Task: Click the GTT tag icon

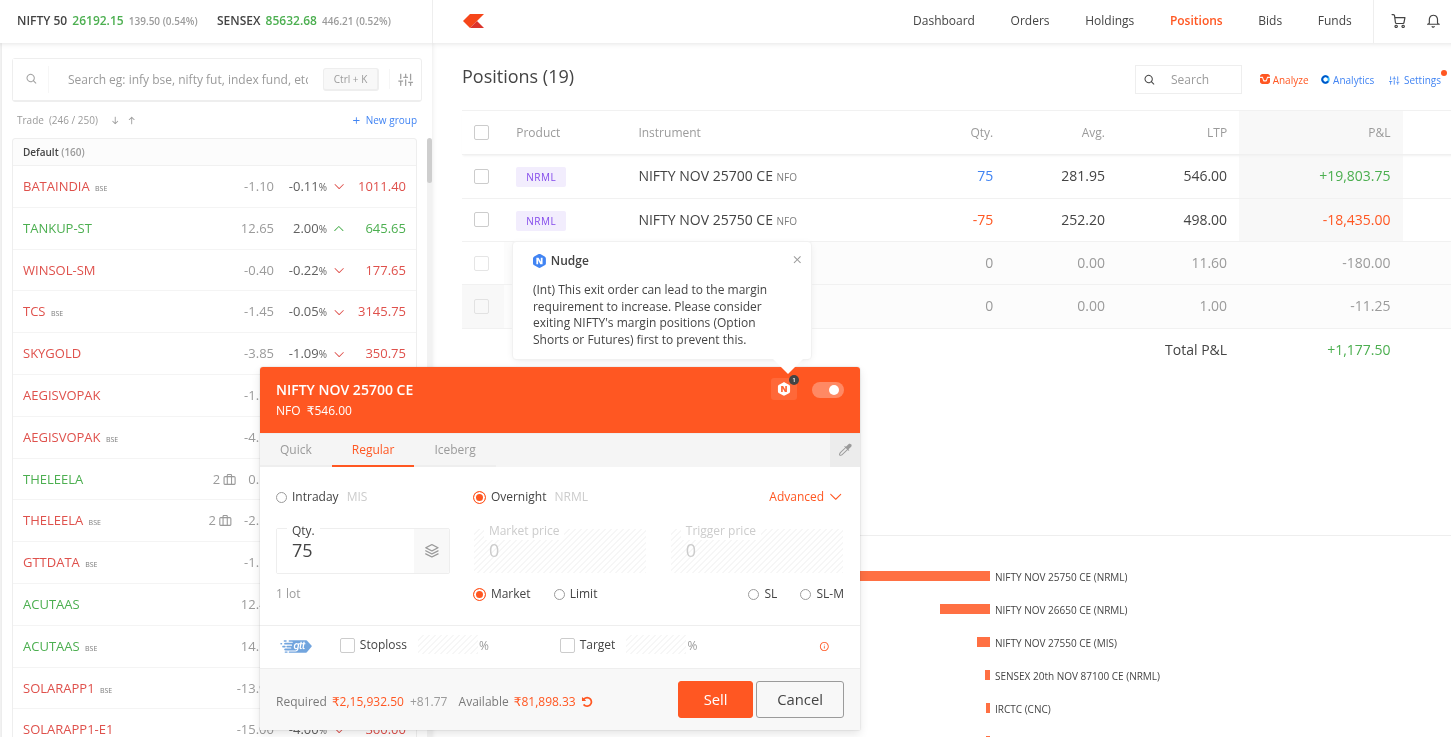Action: (297, 646)
